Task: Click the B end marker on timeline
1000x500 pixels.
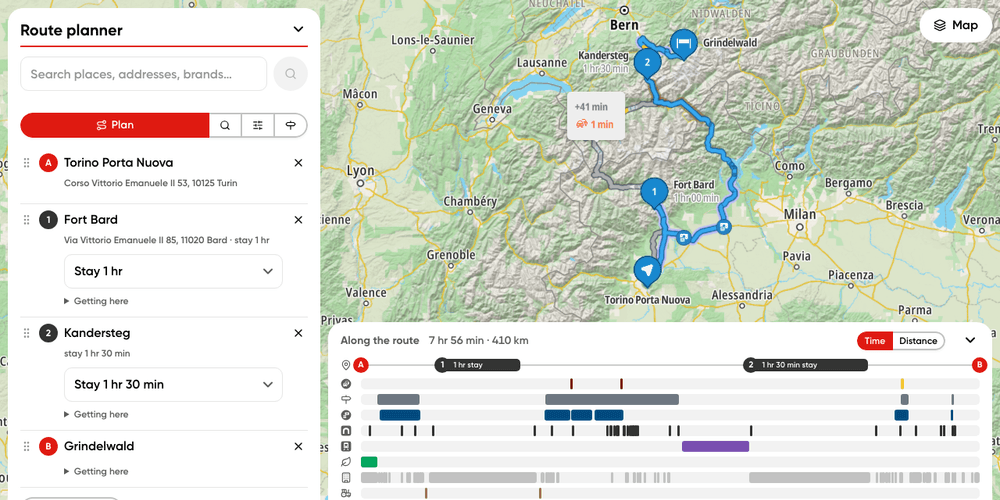Action: point(979,365)
